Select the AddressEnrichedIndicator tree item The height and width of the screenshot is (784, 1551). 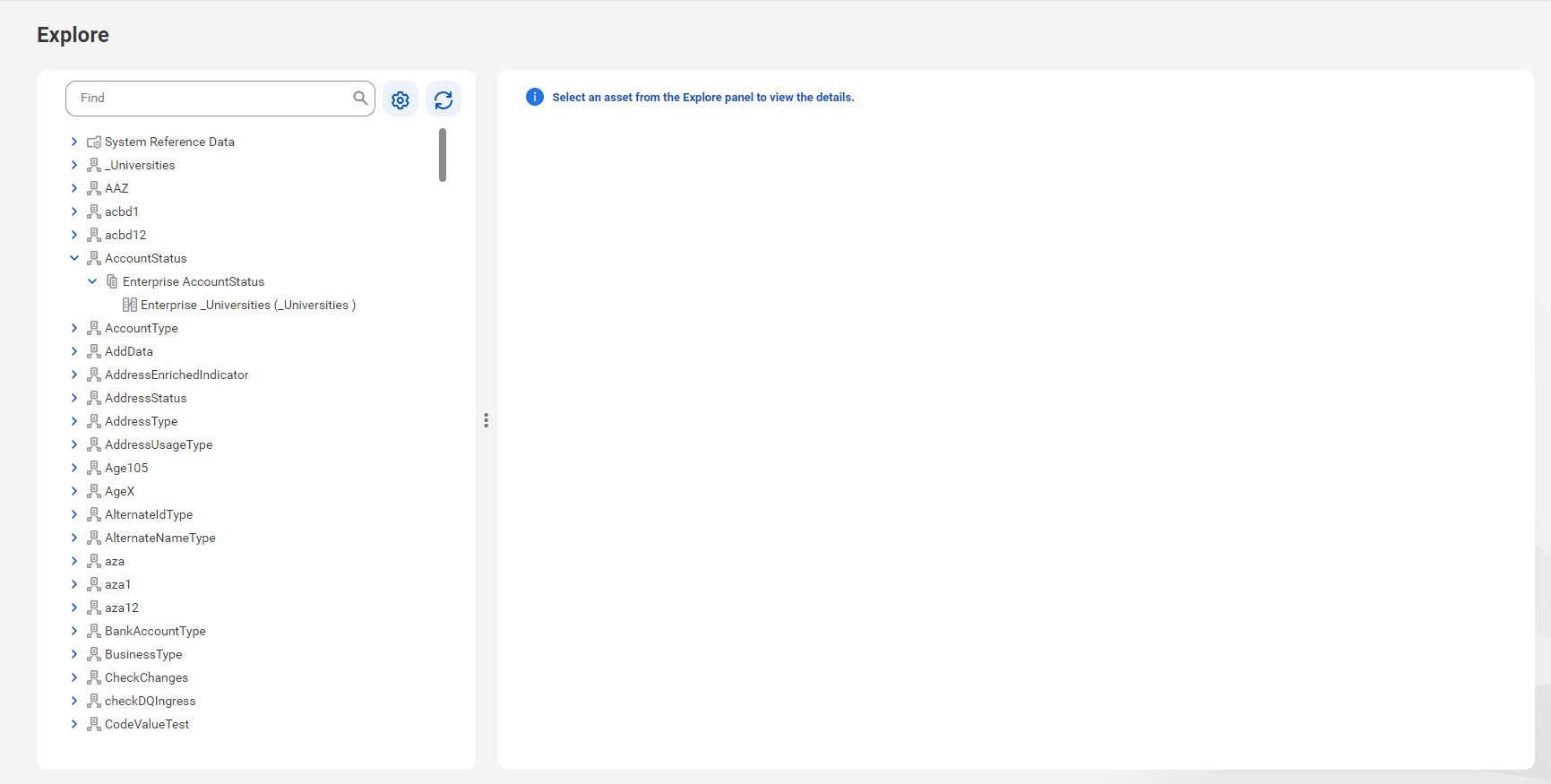point(177,375)
